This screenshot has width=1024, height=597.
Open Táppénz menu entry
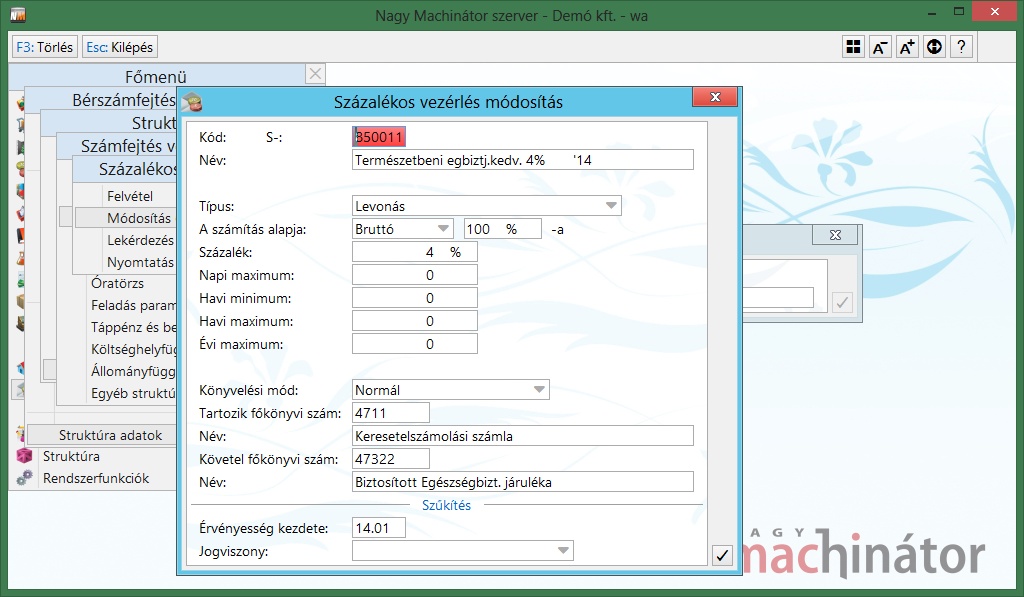coord(133,327)
